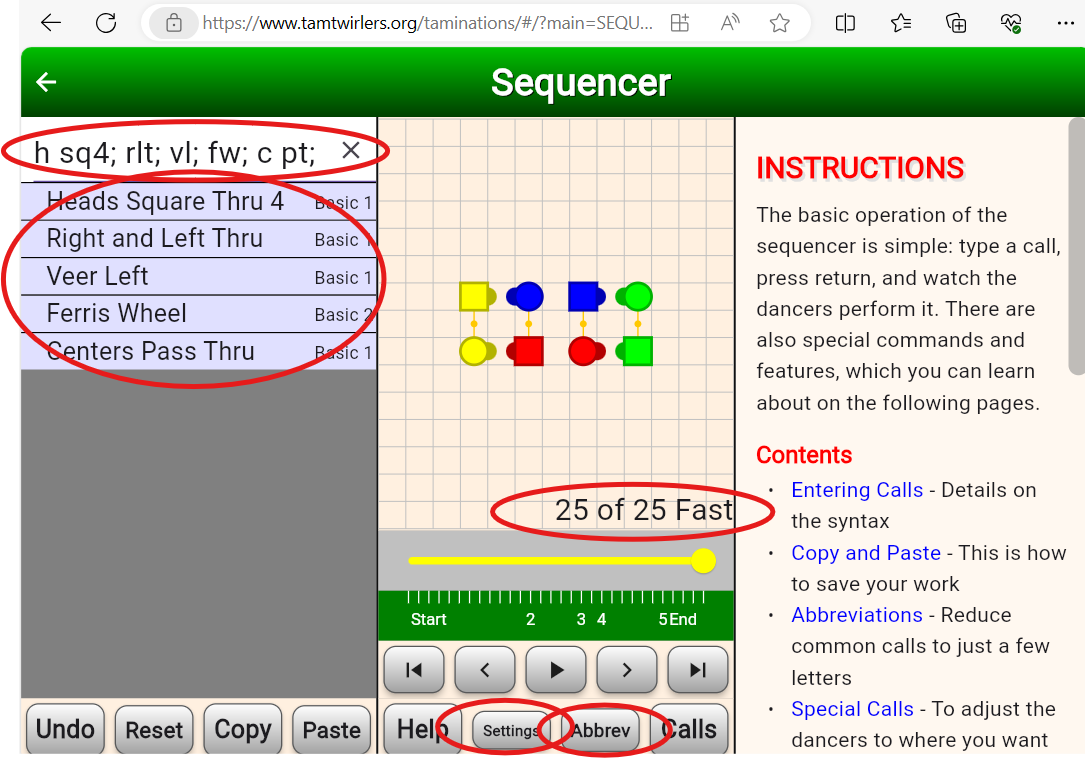Image resolution: width=1085 pixels, height=758 pixels.
Task: Click the green circle dancer
Action: (x=638, y=296)
